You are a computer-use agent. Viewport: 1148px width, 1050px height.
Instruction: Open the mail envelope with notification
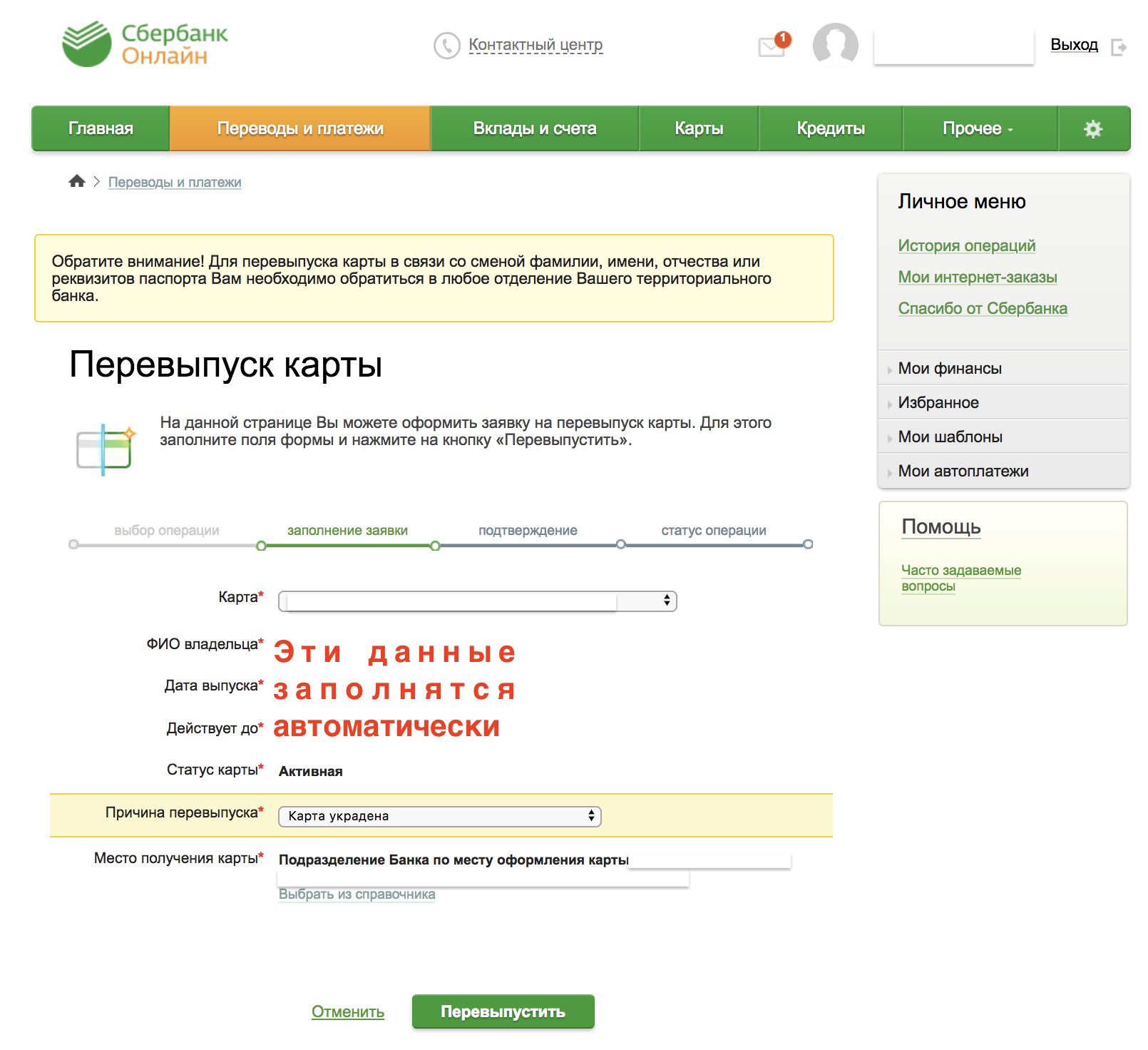tap(774, 45)
